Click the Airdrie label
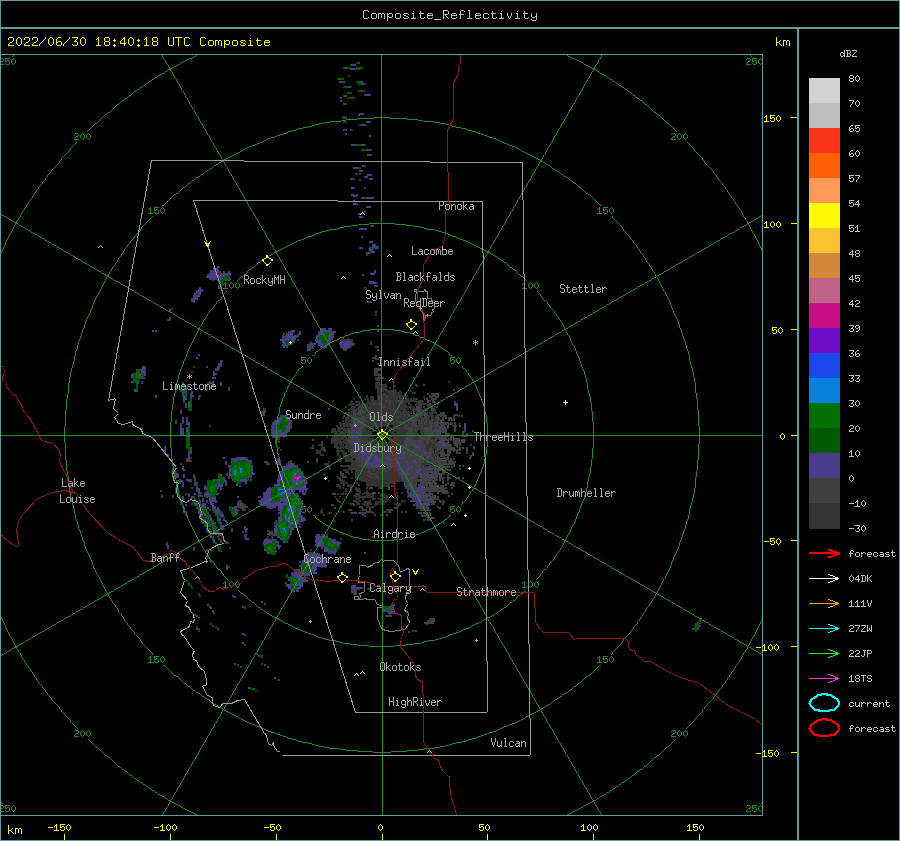 pyautogui.click(x=394, y=534)
